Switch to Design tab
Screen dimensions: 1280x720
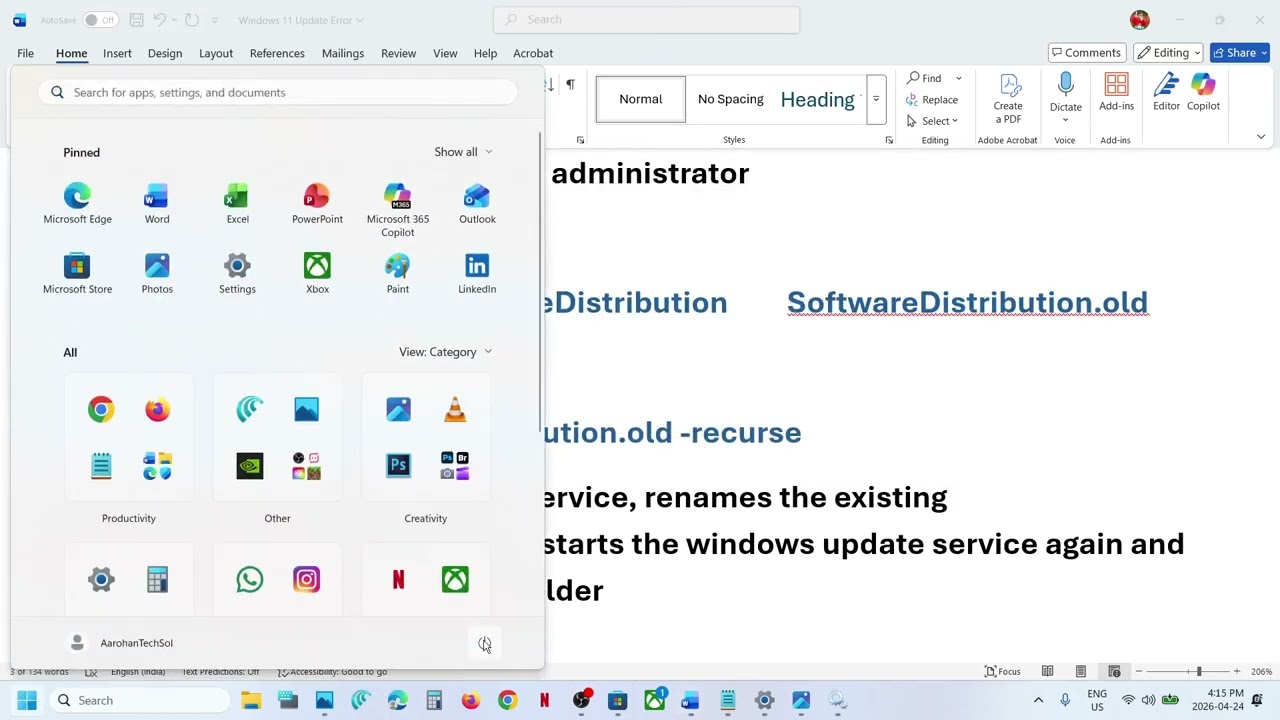pos(165,53)
